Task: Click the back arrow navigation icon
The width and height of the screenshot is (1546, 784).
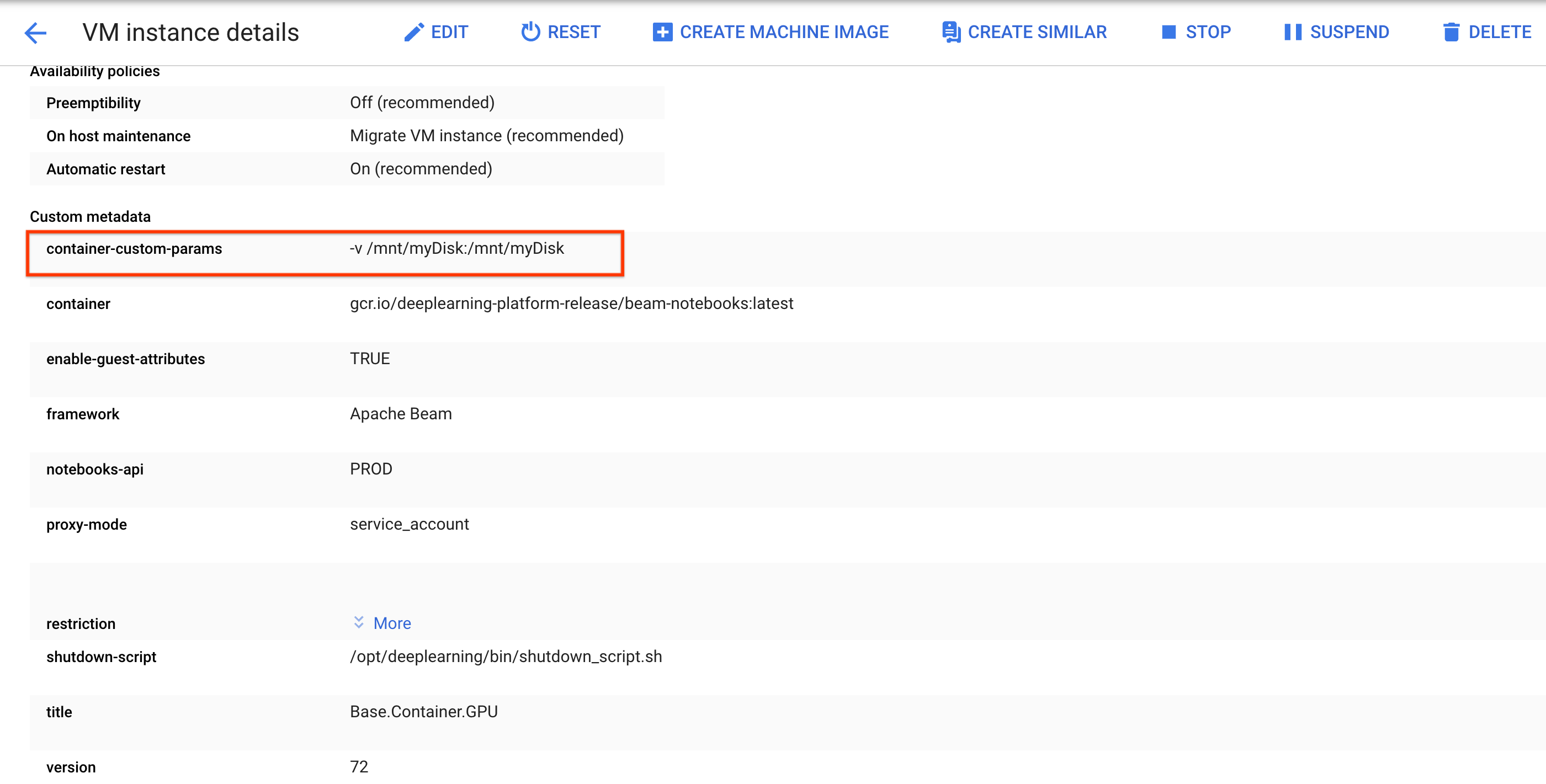Action: [x=36, y=31]
